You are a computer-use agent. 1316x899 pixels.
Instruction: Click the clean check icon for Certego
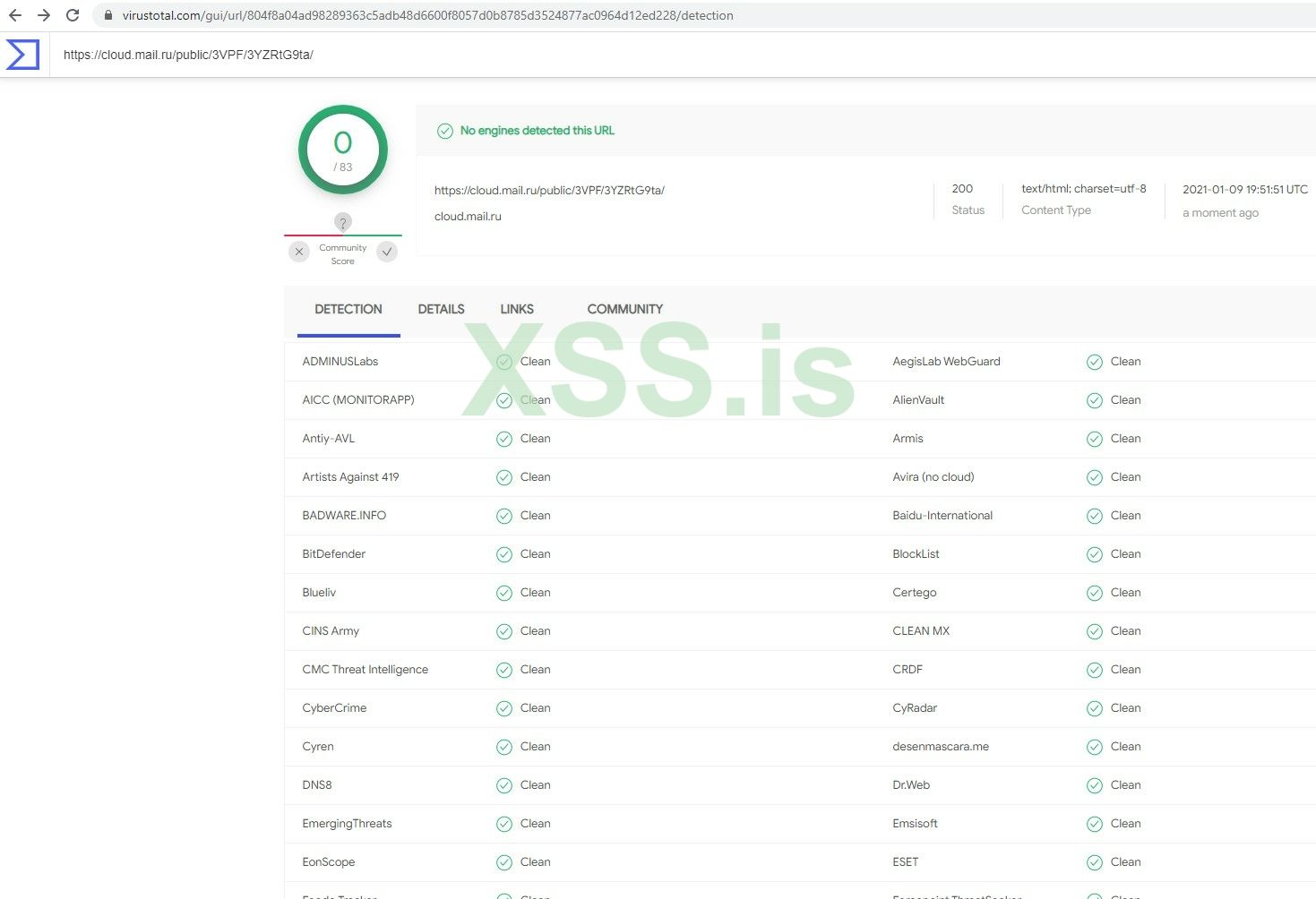point(1095,594)
